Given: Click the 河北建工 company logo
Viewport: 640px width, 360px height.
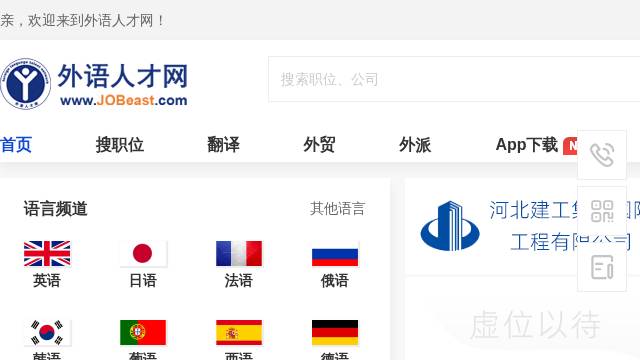Looking at the screenshot, I should tap(450, 226).
